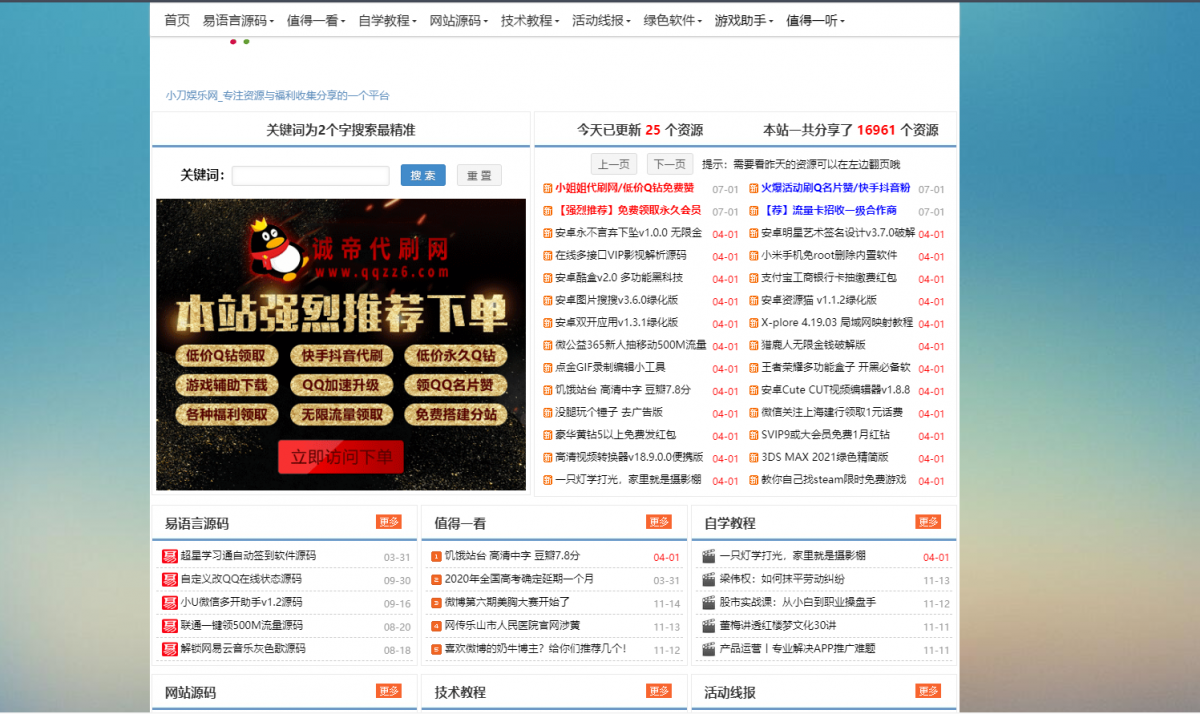Open 教你自己找steam限时免费游戏 link
This screenshot has width=1200, height=714.
click(834, 479)
